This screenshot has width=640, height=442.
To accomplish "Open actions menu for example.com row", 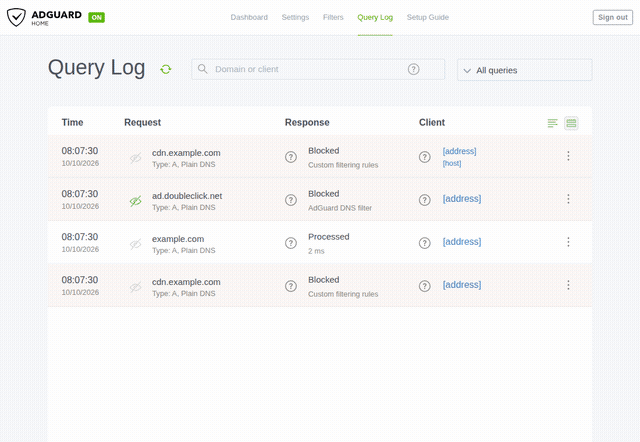I will tap(568, 242).
